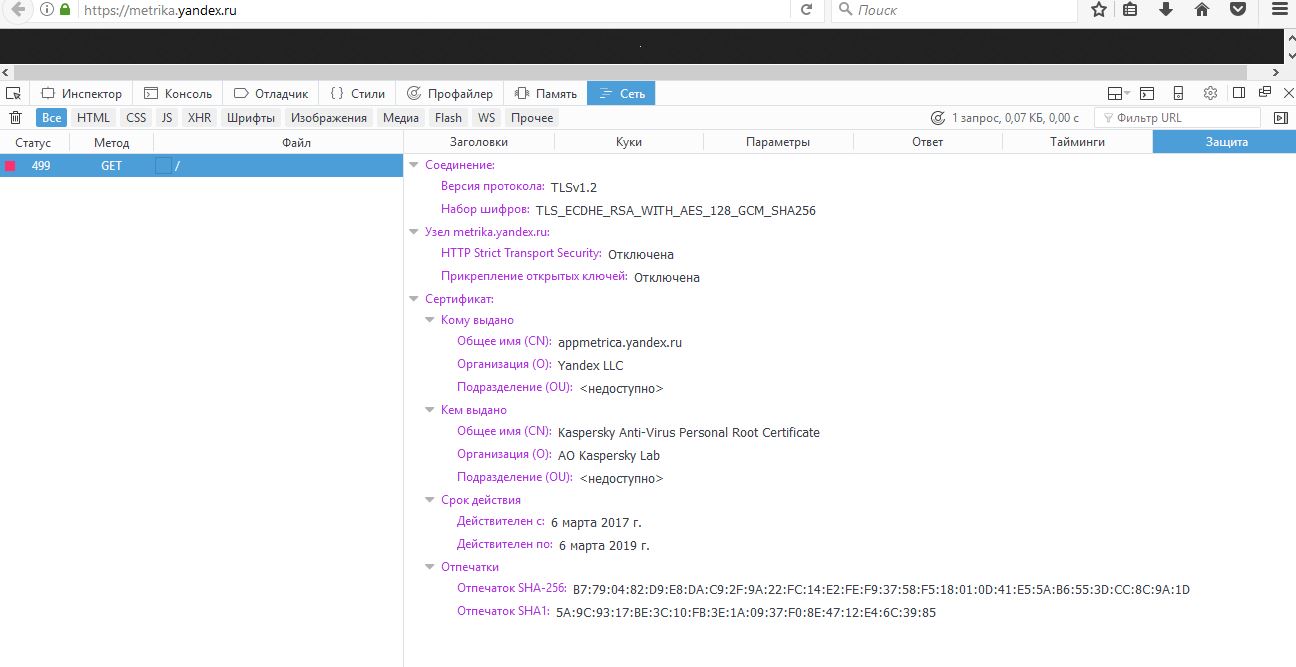Collapse the Сертификат section
The height and width of the screenshot is (667, 1296).
414,299
